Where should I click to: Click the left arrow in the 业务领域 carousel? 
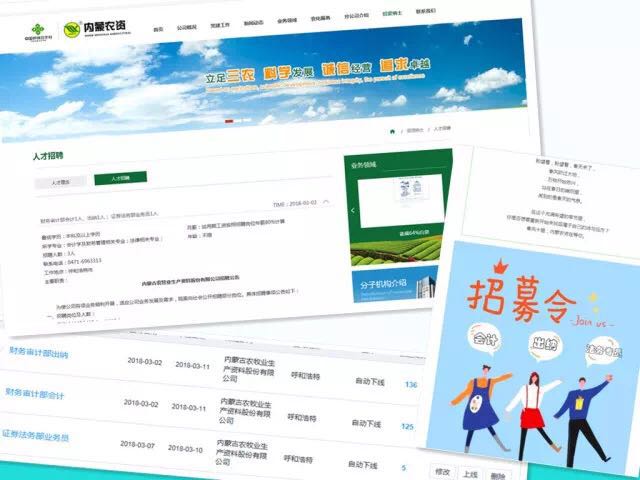tap(353, 211)
